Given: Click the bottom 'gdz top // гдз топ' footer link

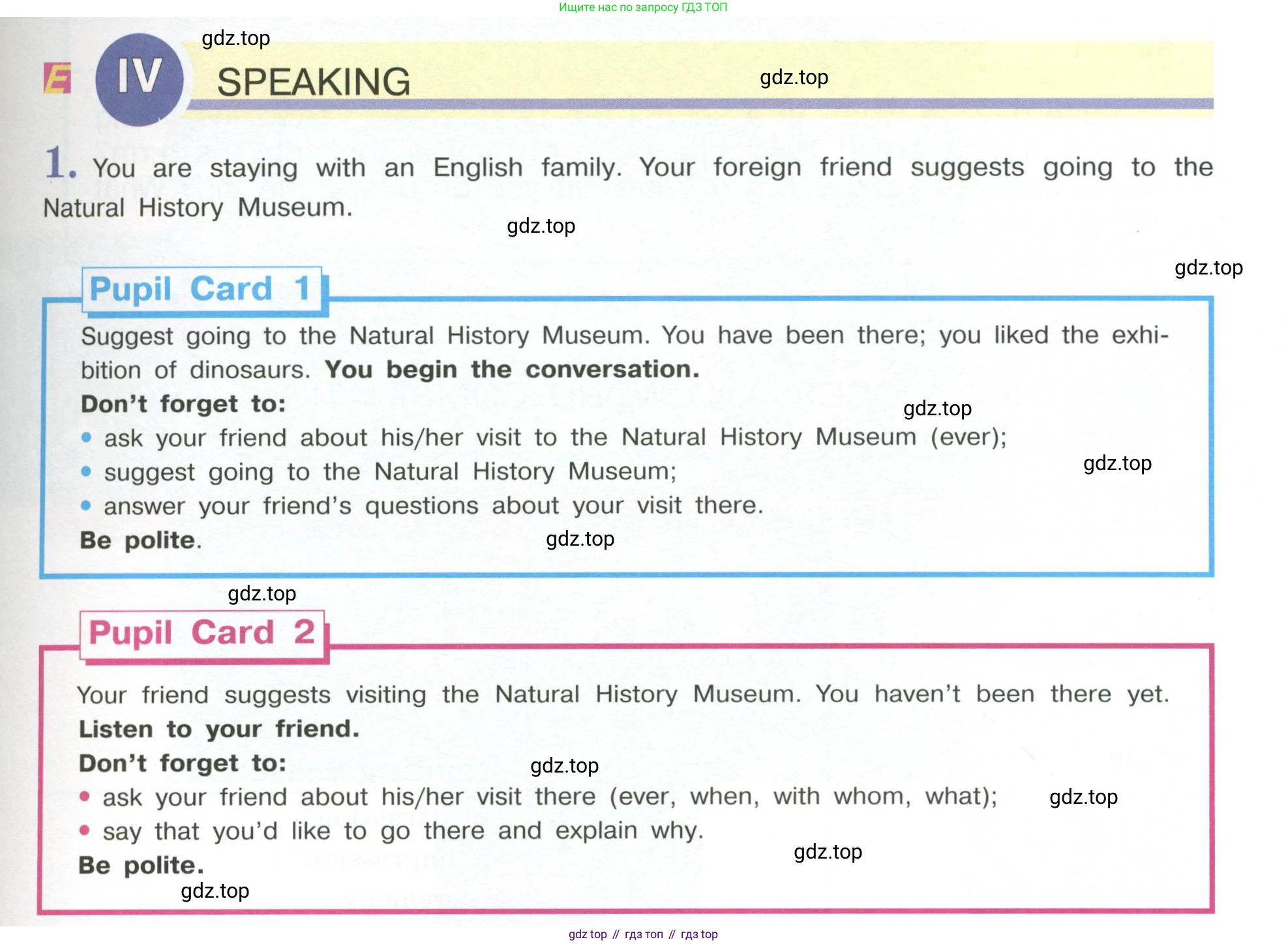Looking at the screenshot, I should pos(642,934).
